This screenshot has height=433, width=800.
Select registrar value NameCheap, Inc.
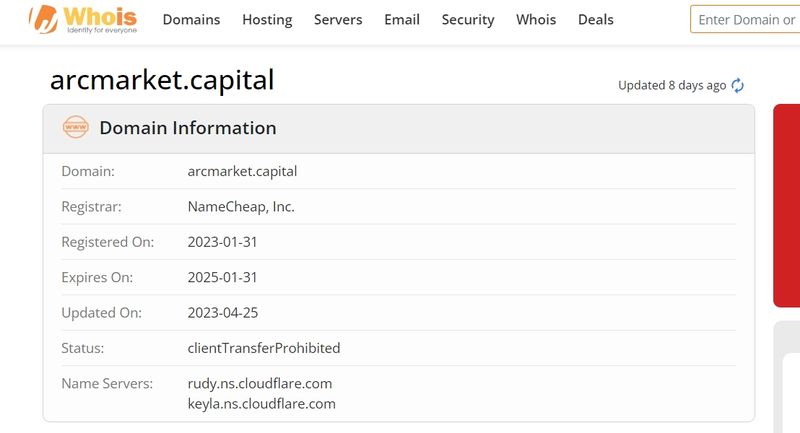(x=241, y=207)
